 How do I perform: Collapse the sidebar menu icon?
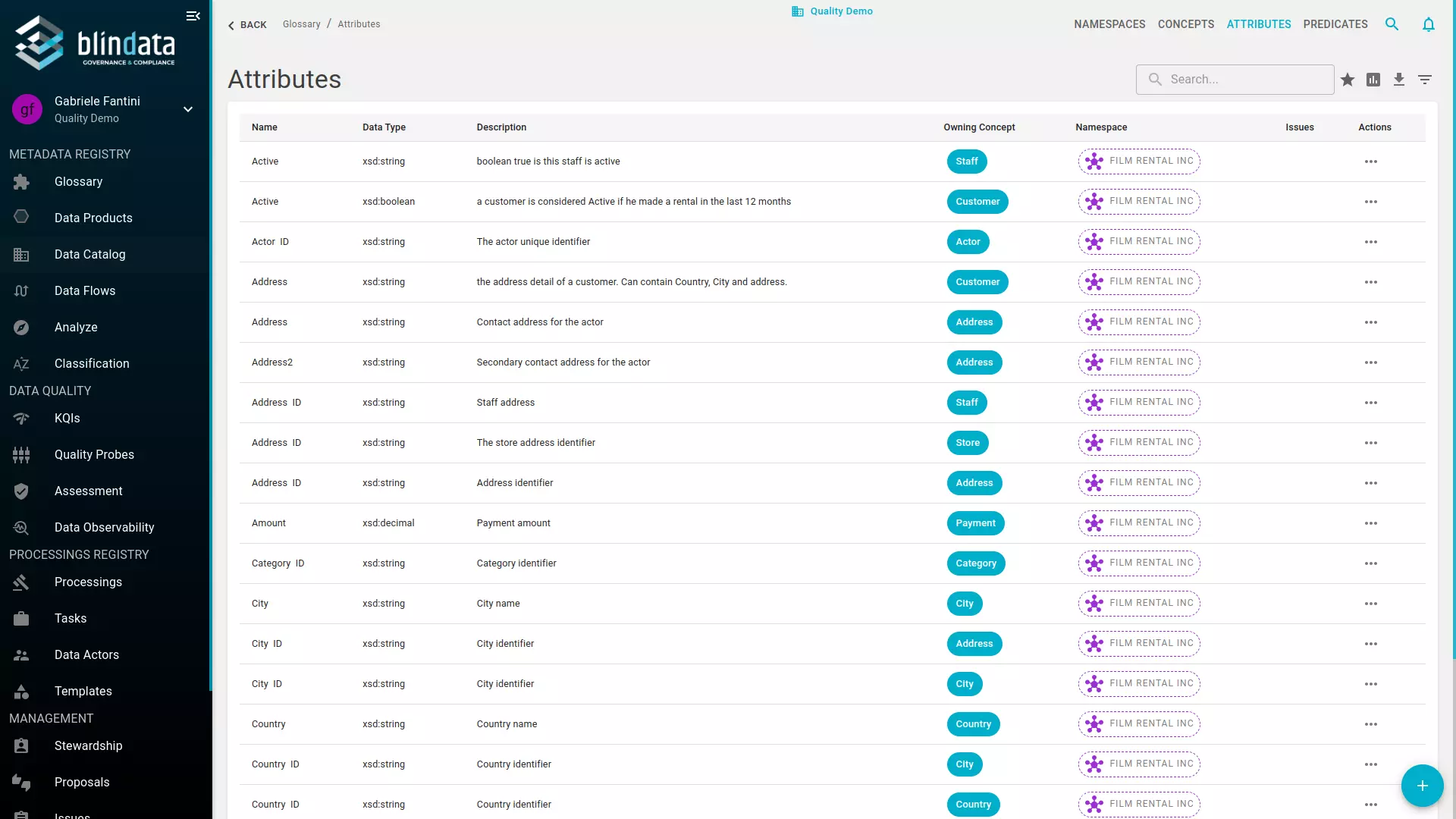point(193,16)
